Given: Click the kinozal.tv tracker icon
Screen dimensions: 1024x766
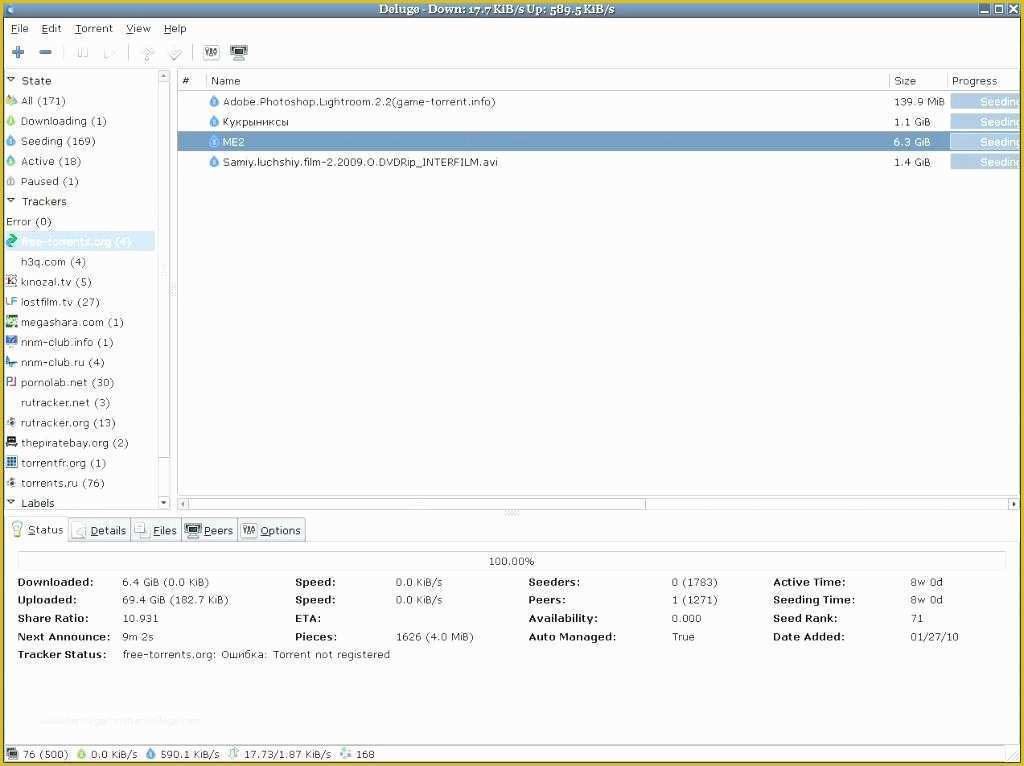Looking at the screenshot, I should (x=11, y=281).
